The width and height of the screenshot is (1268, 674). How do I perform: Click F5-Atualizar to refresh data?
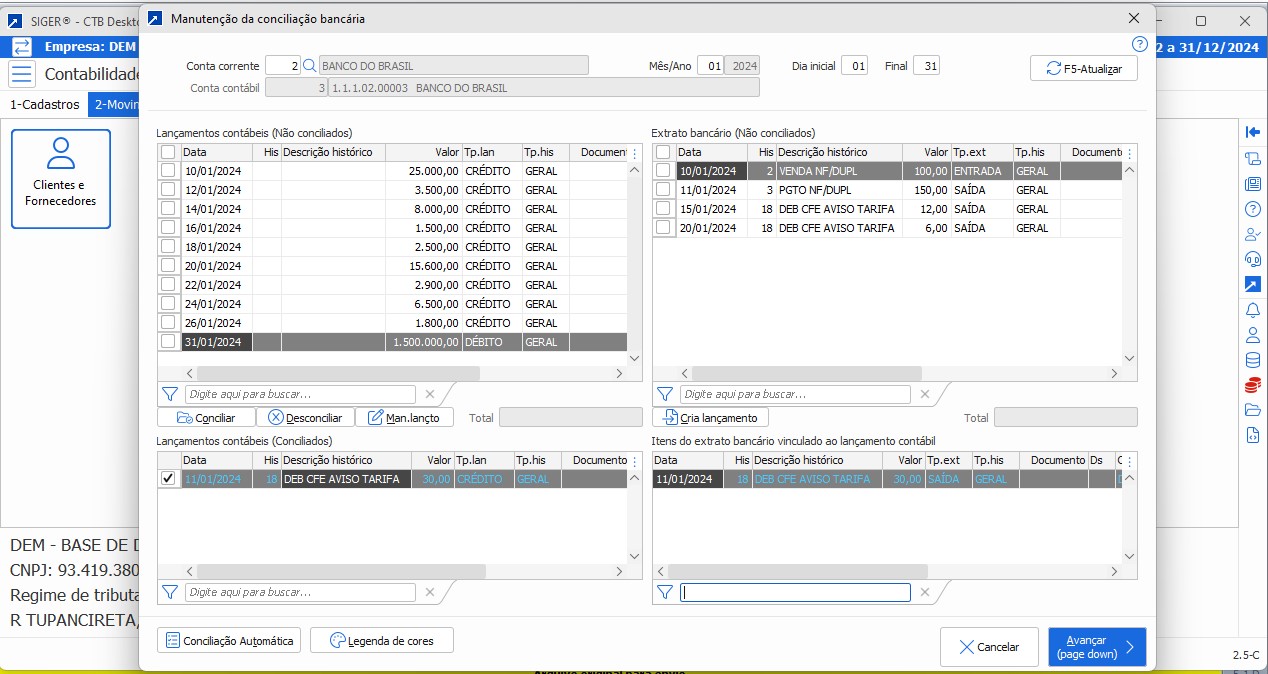(x=1084, y=69)
